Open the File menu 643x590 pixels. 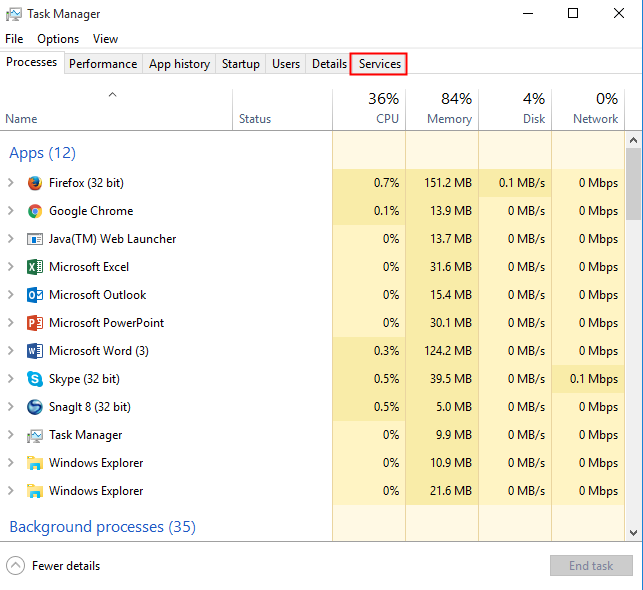[14, 39]
